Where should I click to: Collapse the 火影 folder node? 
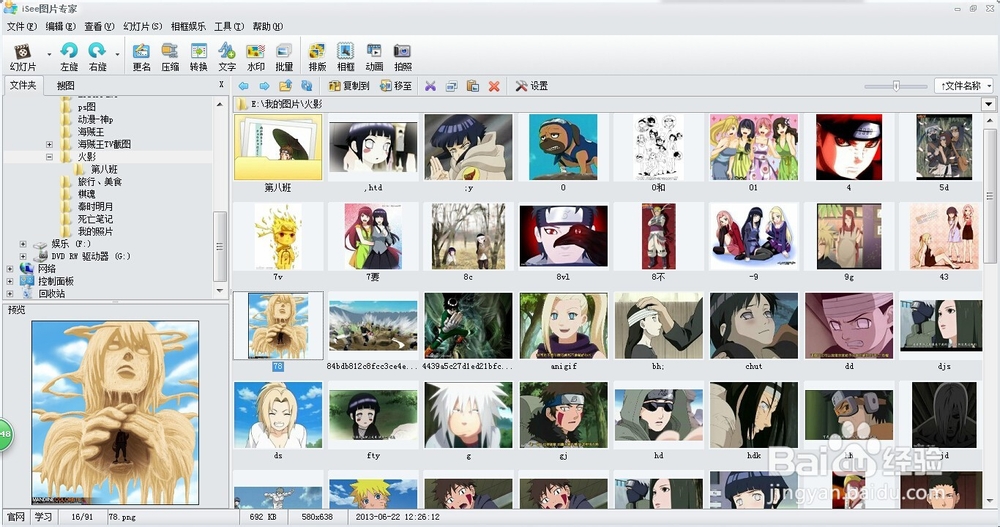pos(49,156)
